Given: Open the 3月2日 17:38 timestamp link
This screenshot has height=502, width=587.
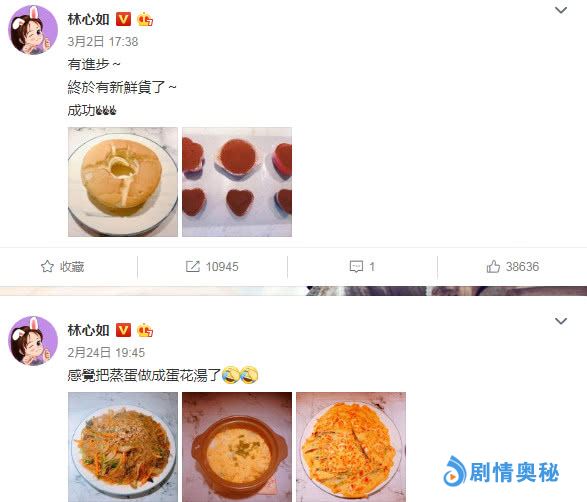Looking at the screenshot, I should click(103, 41).
